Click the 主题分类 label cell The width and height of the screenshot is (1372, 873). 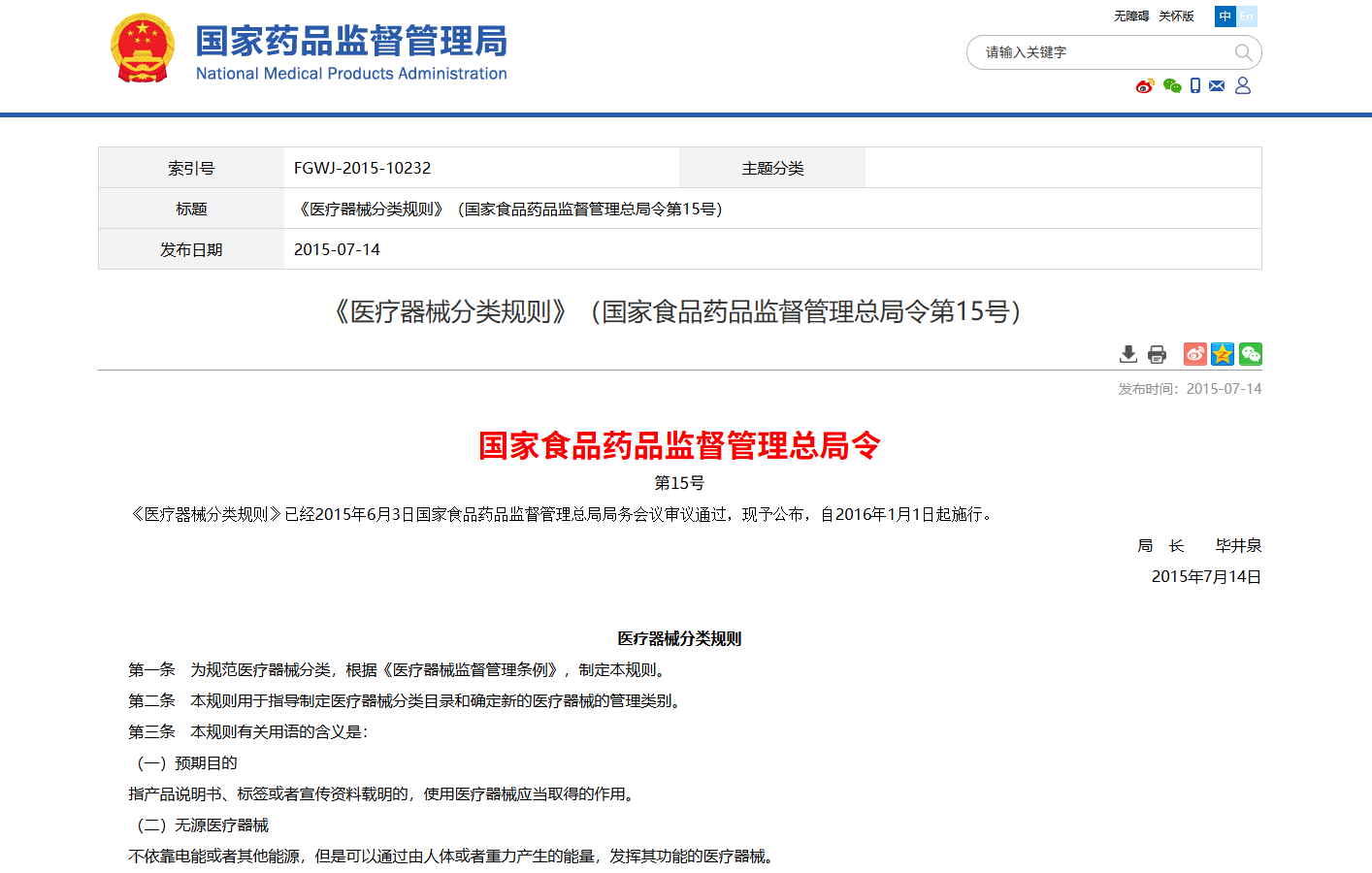(772, 168)
